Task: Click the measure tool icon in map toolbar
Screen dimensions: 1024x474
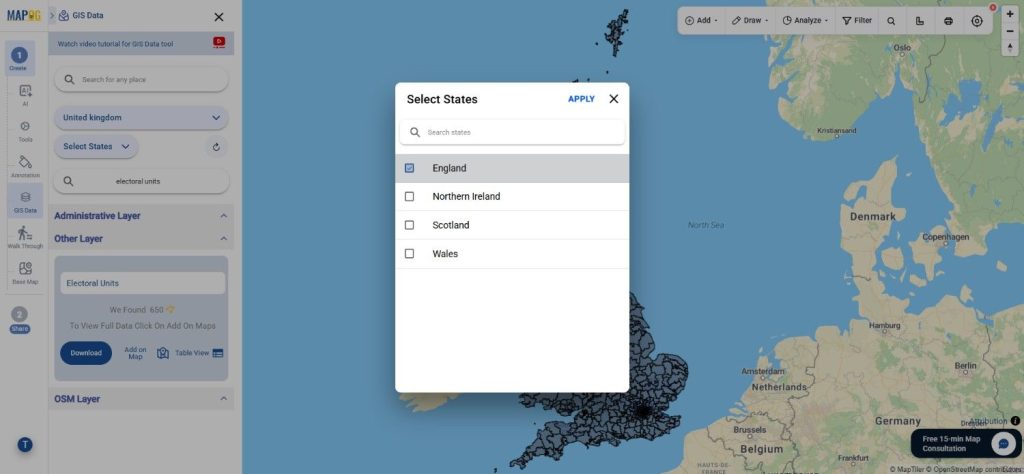Action: [920, 21]
